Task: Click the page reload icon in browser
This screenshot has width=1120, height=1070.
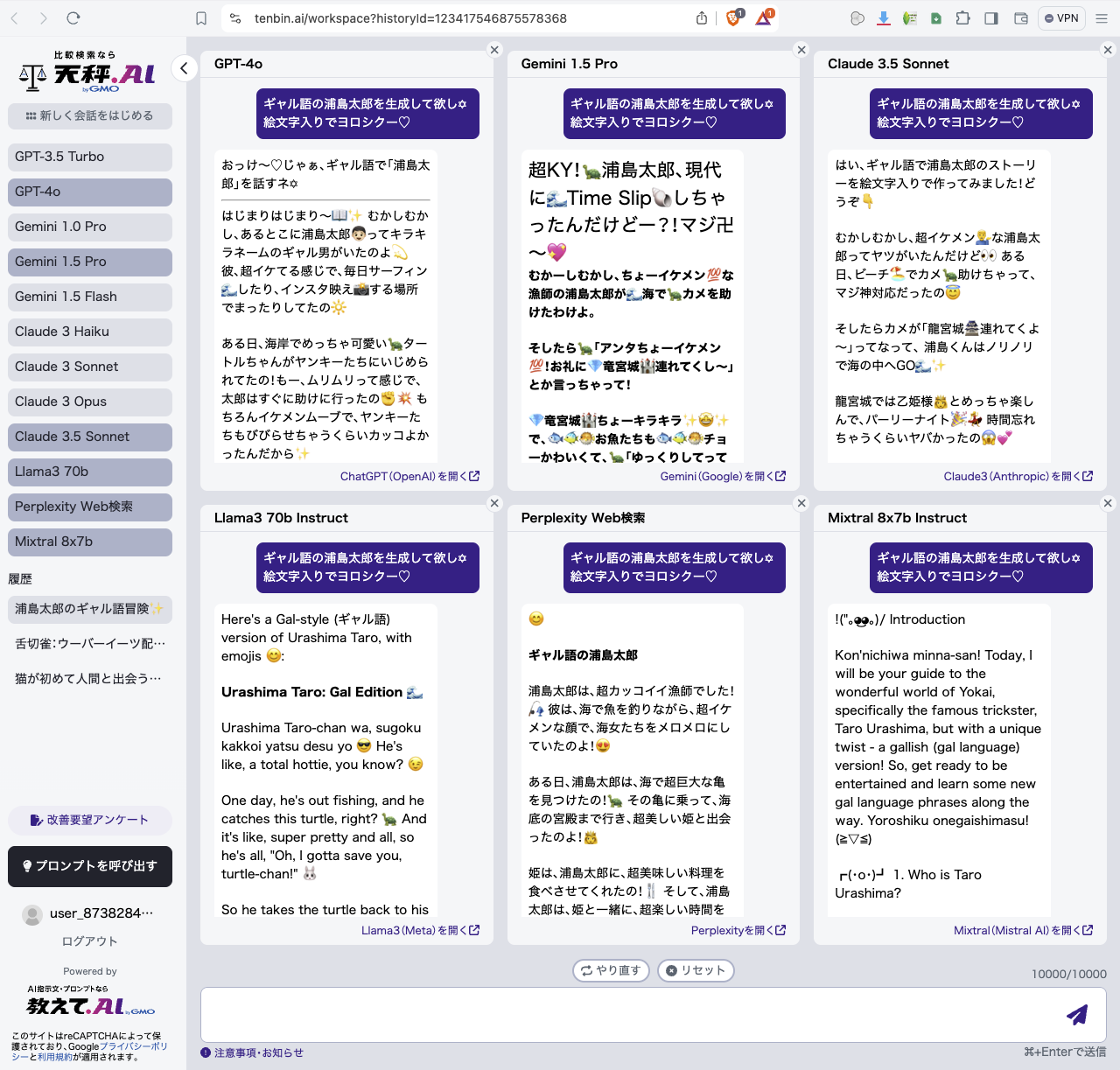Action: click(73, 17)
